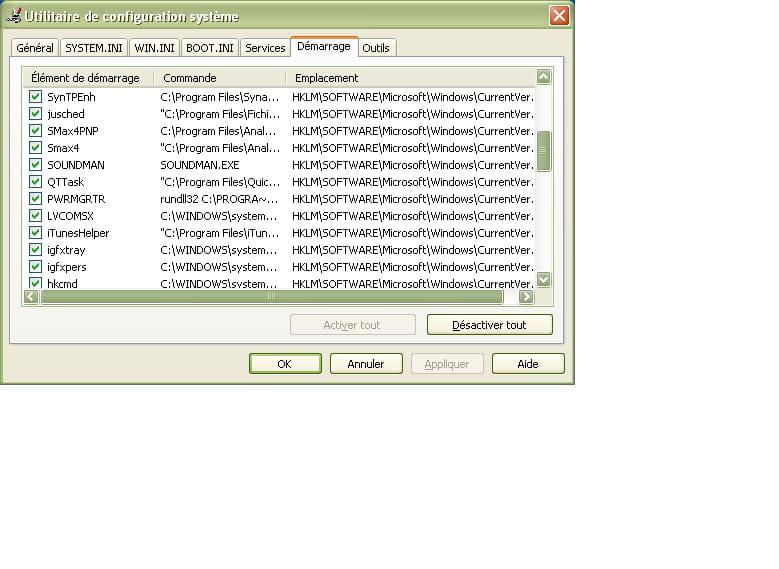Select the Démarrage tab
The image size is (779, 569).
pos(324,46)
